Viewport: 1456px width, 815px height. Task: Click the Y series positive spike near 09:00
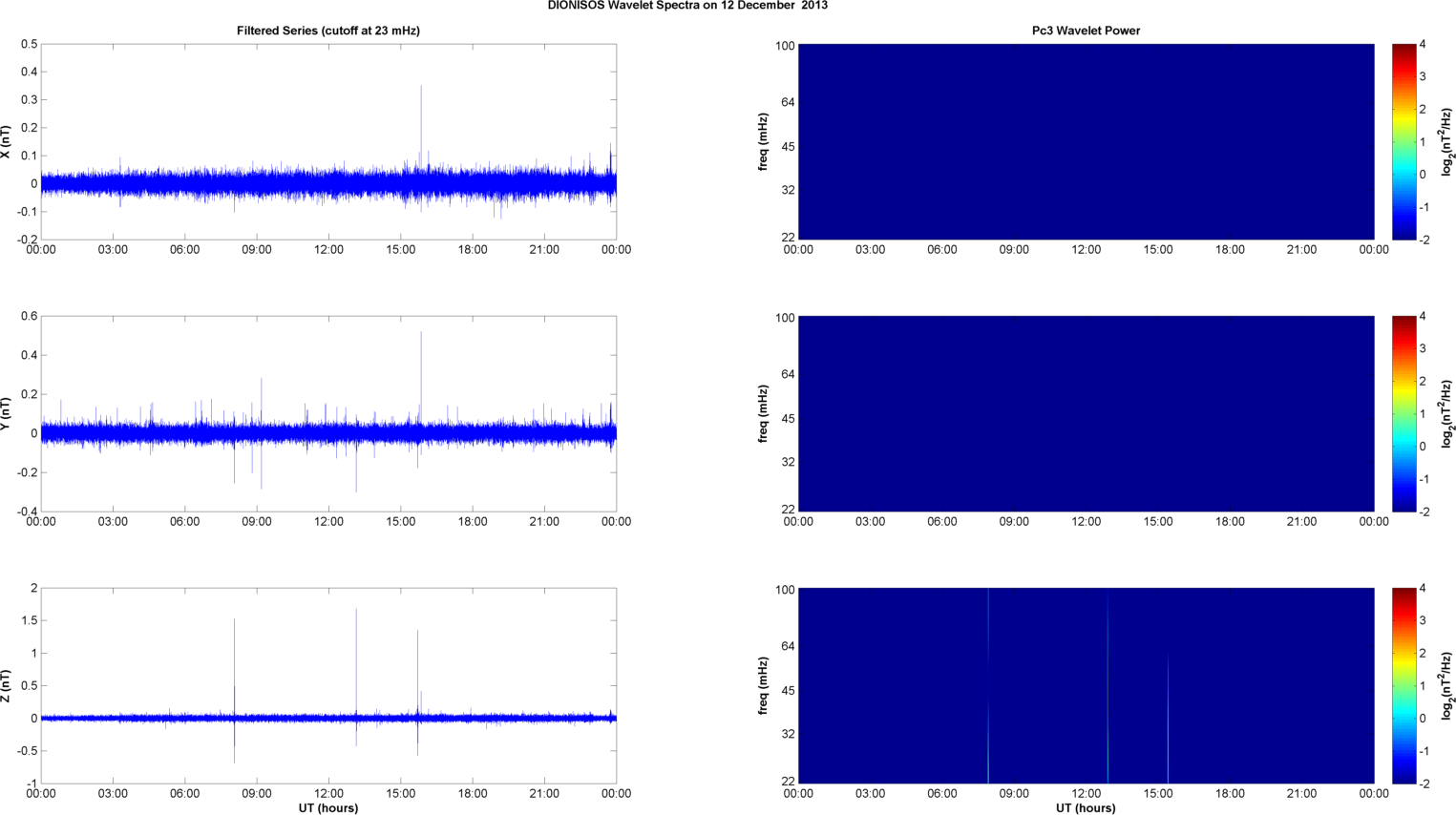(x=262, y=401)
